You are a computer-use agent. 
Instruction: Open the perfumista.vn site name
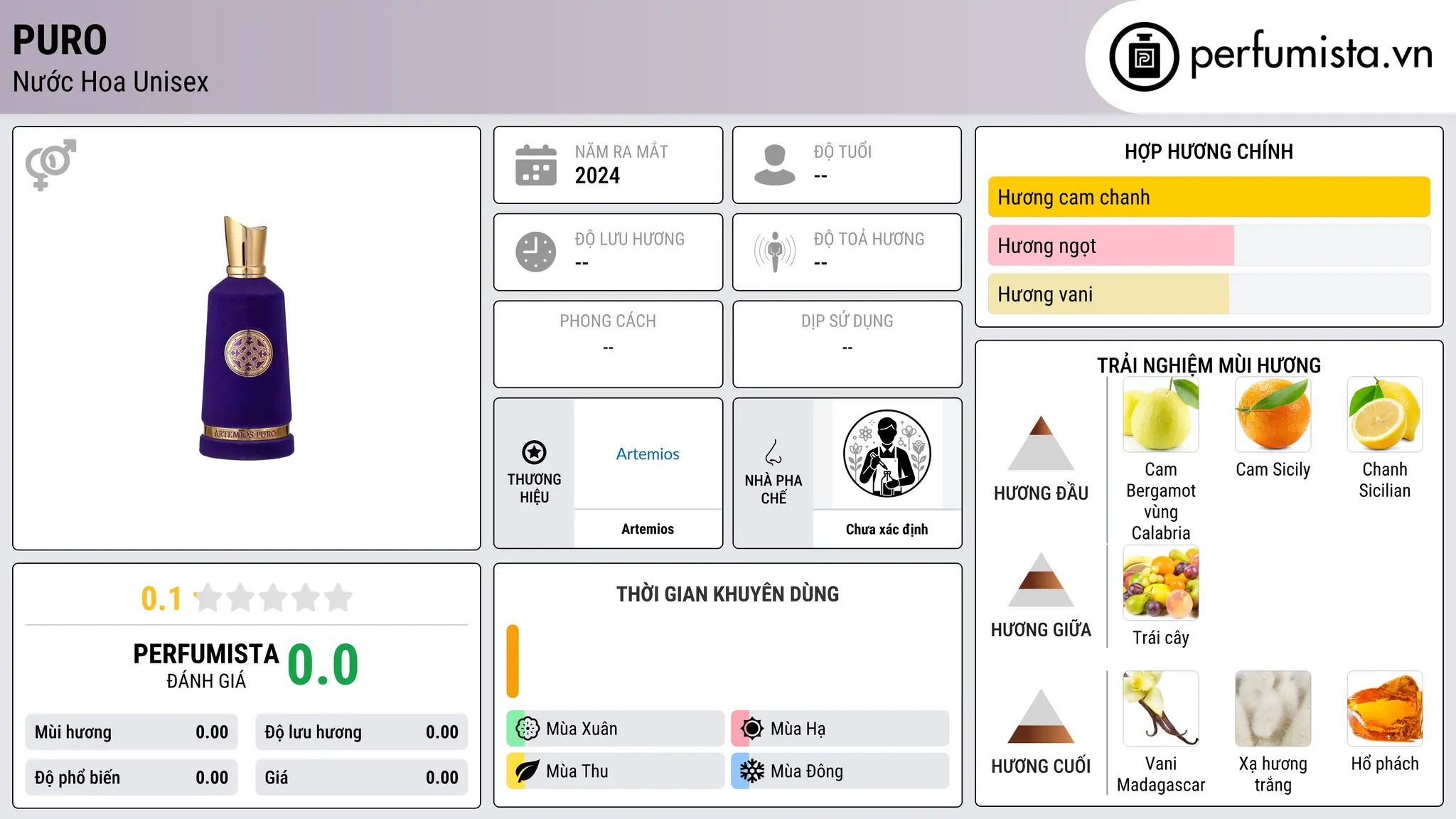[x=1311, y=55]
